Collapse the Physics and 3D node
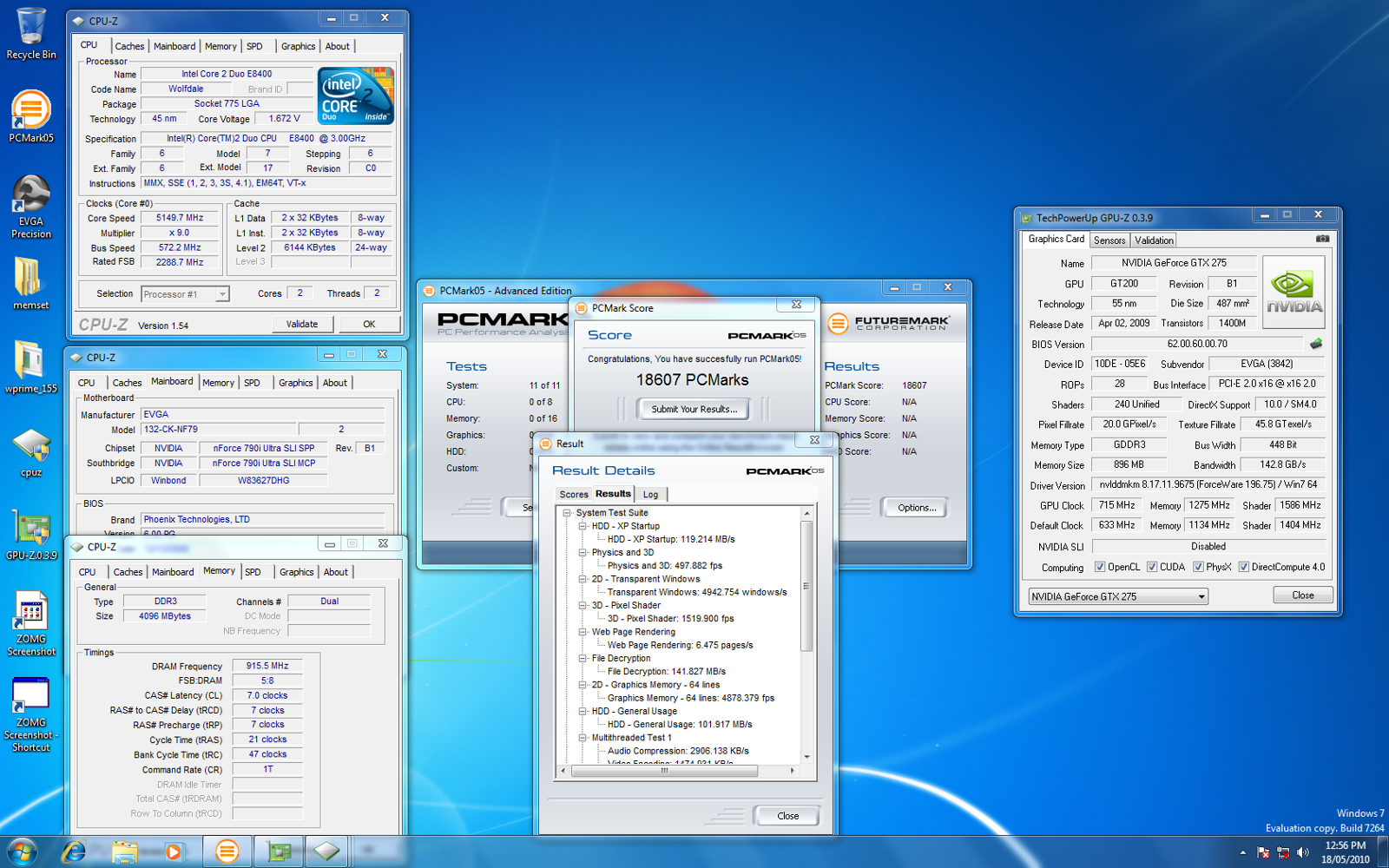The image size is (1389, 868). [583, 552]
